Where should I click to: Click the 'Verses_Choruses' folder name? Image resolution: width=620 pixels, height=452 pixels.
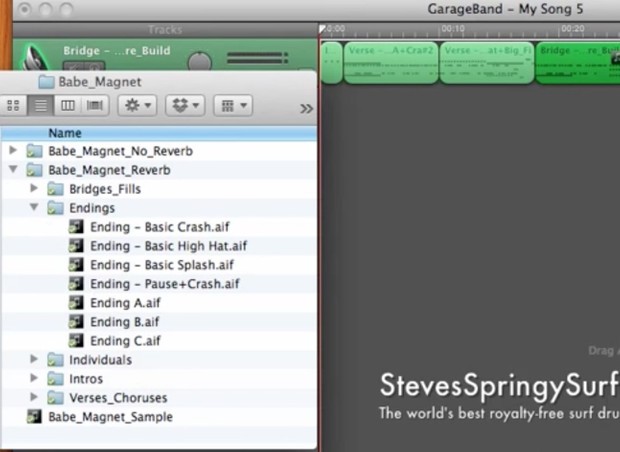(118, 398)
